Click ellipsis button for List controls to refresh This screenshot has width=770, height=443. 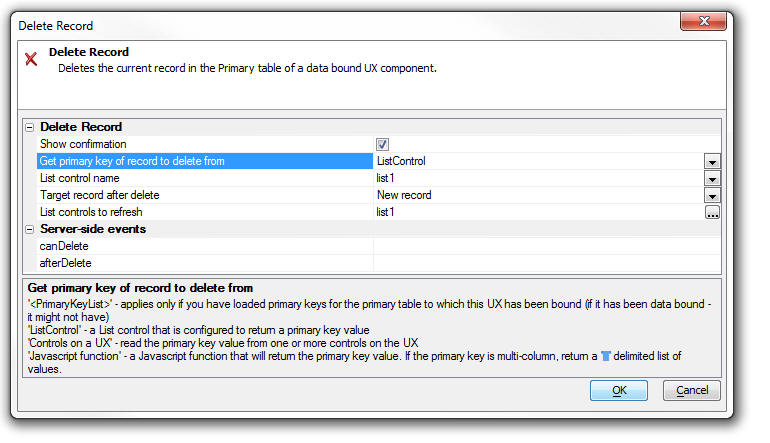click(x=712, y=212)
